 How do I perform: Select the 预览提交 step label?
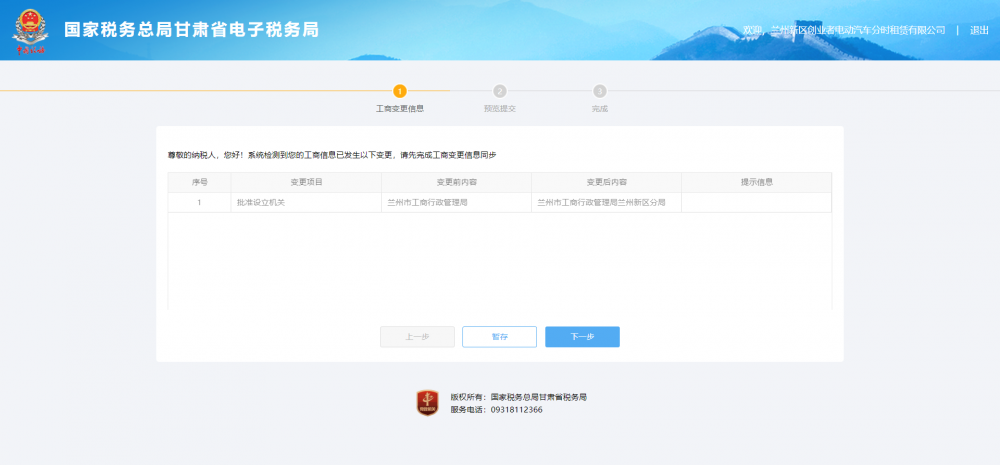500,108
